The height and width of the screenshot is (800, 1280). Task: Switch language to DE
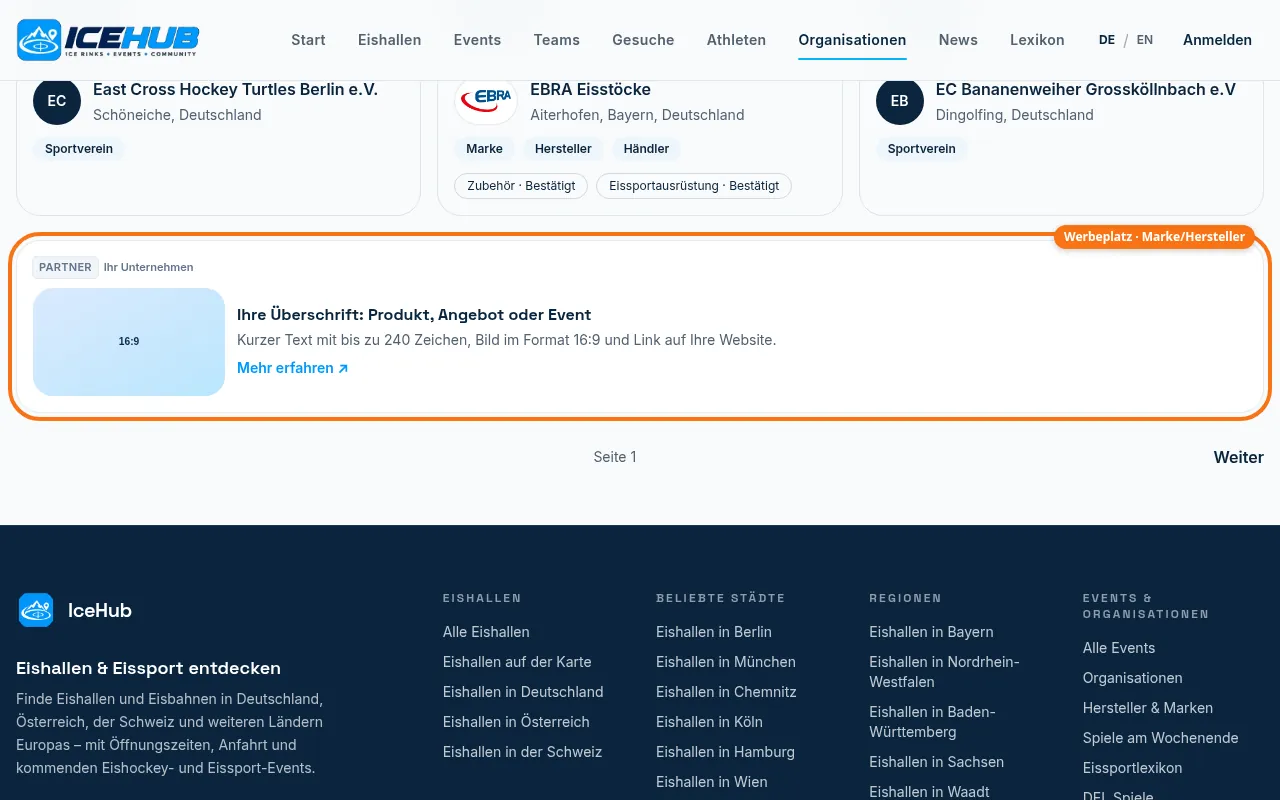[1107, 40]
